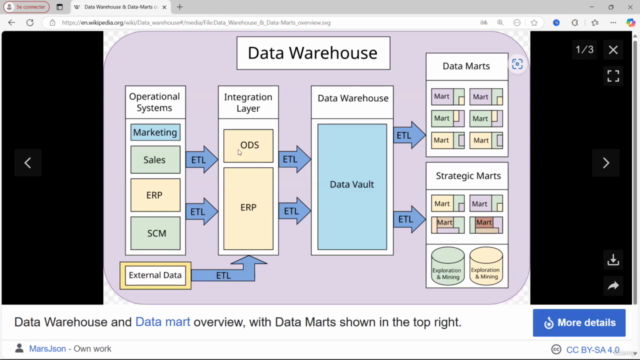
Task: Open a new browser tab
Action: point(180,7)
